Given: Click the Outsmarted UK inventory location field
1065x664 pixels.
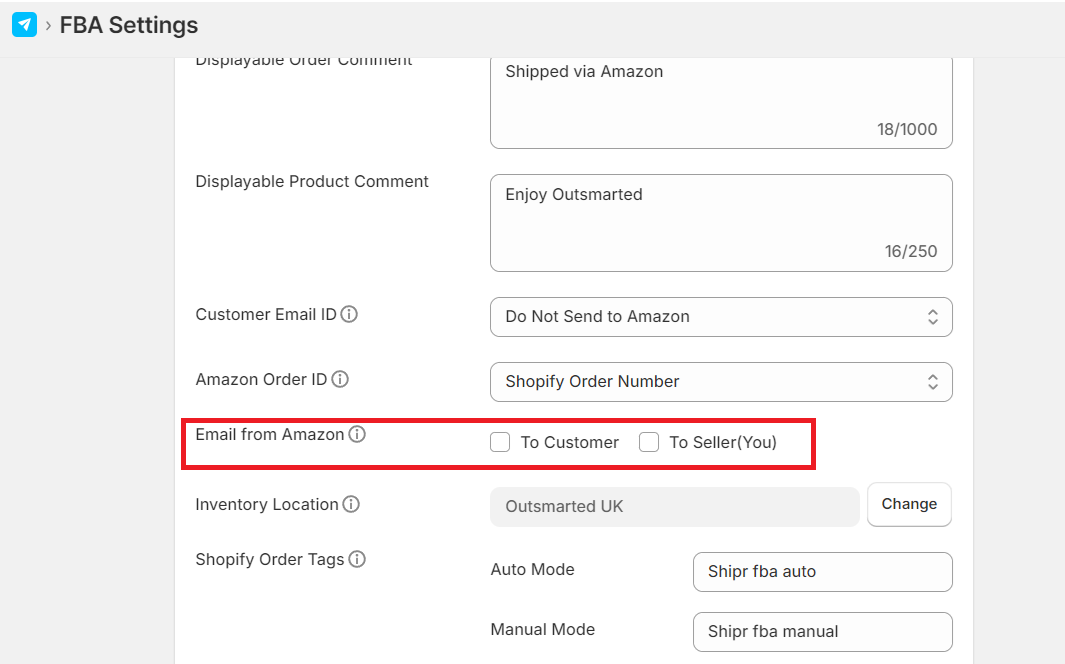Looking at the screenshot, I should pyautogui.click(x=674, y=507).
